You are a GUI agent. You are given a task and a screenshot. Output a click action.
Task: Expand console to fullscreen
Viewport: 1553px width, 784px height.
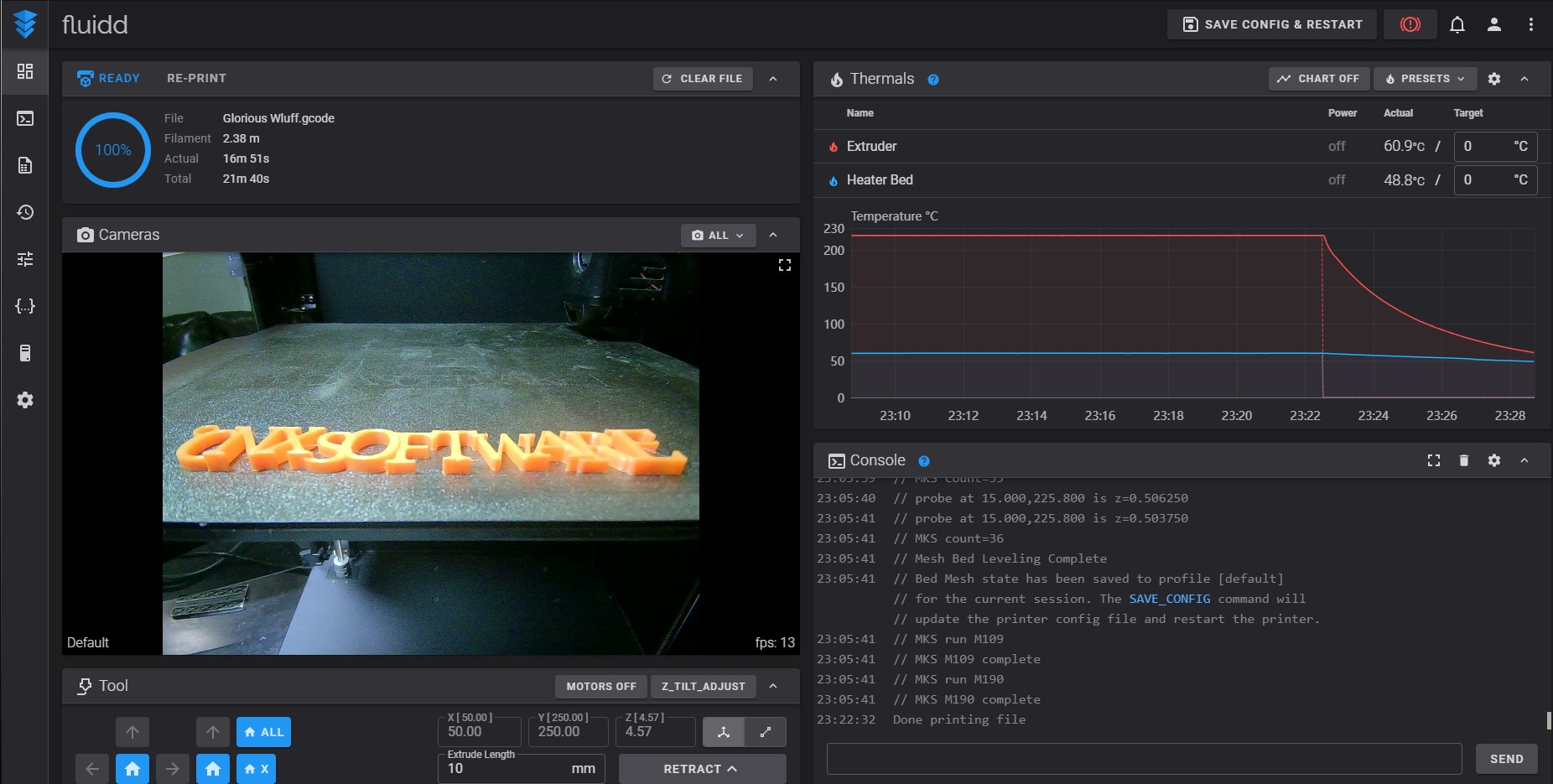pos(1434,460)
